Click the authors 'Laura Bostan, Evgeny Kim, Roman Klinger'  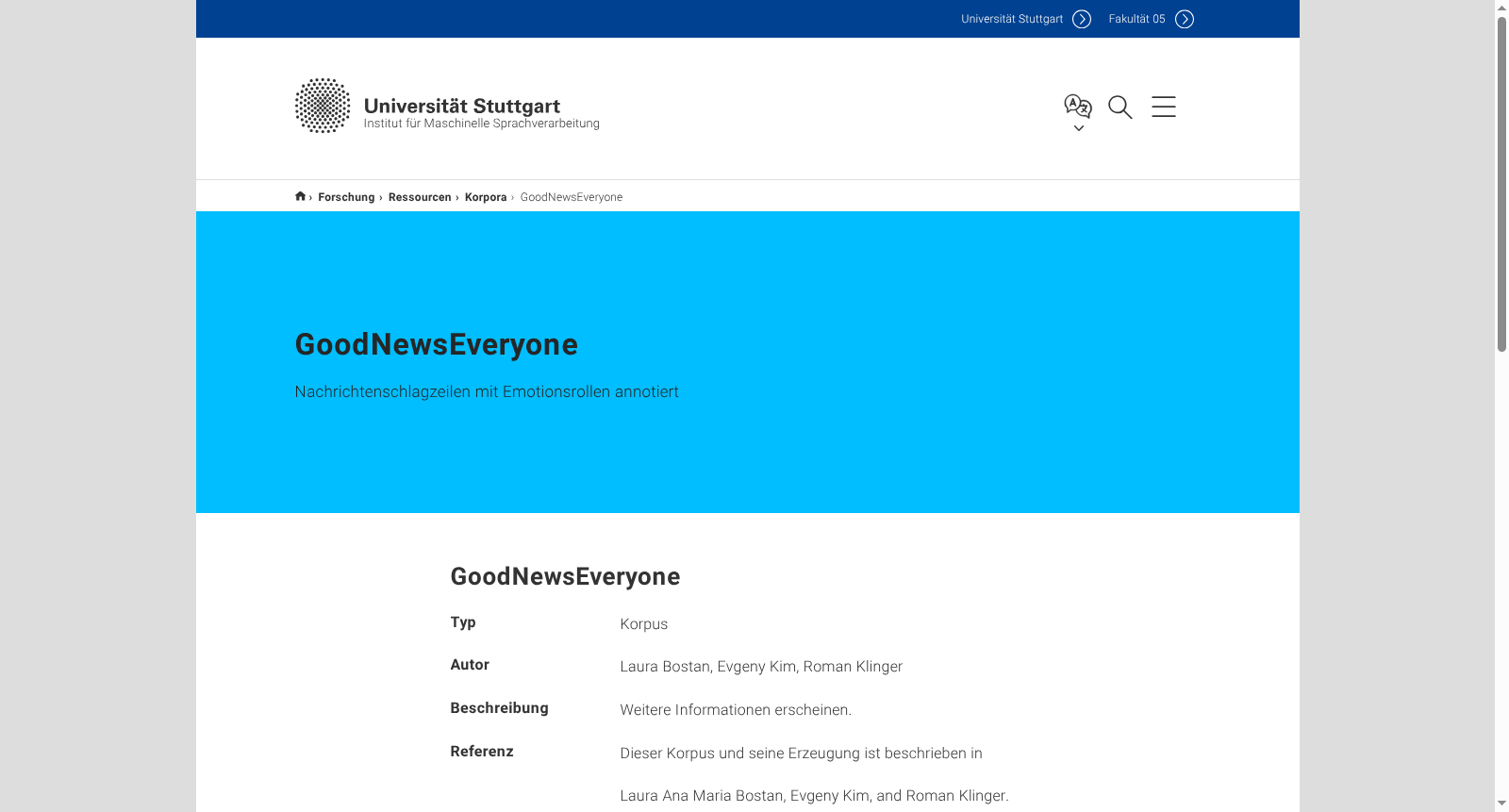761,667
